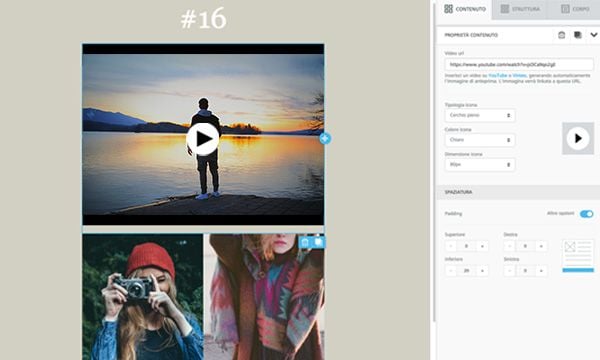This screenshot has width=600, height=360.
Task: Click the play button on the sunset video
Action: tap(203, 139)
